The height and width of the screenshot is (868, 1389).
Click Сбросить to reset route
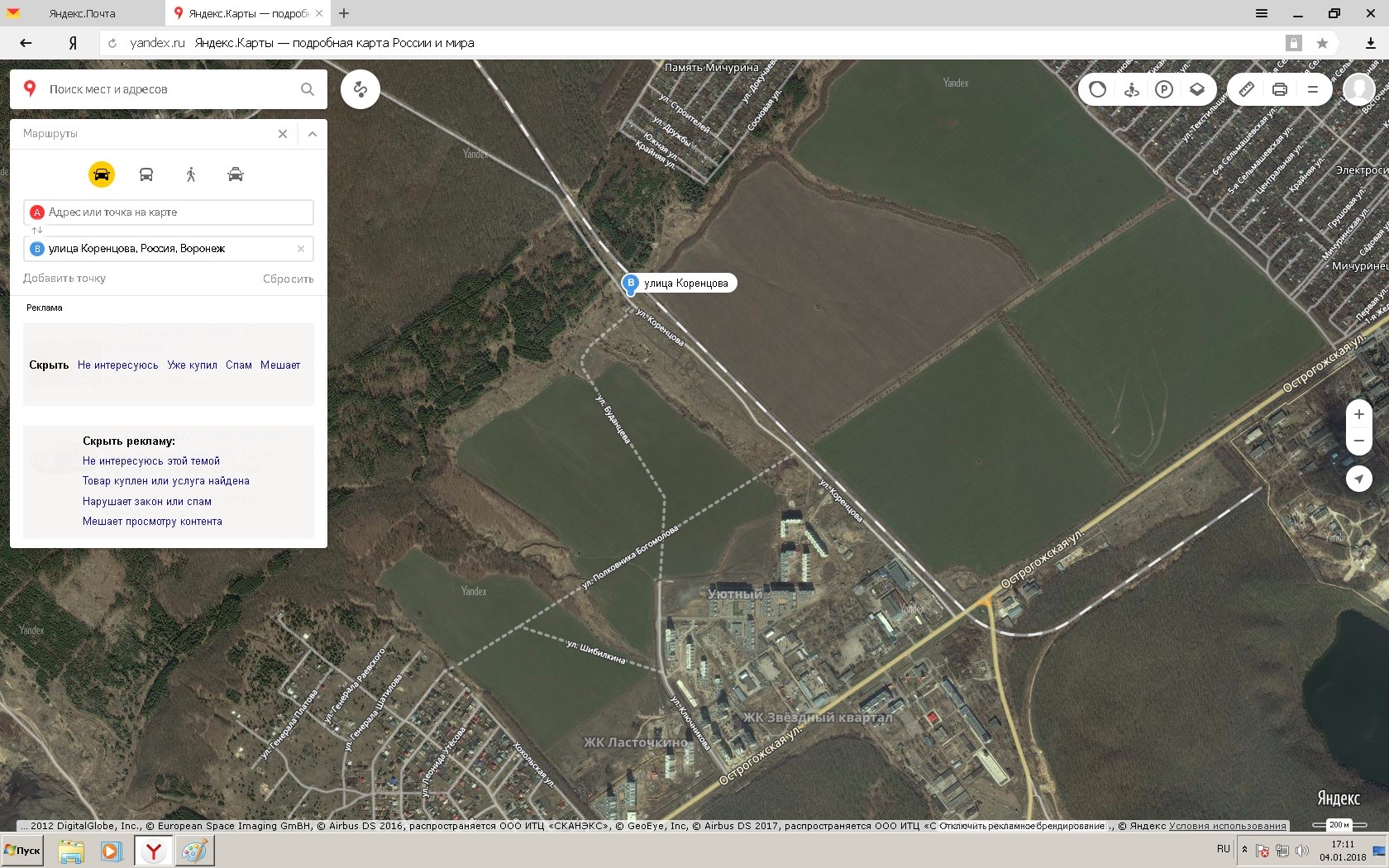pyautogui.click(x=289, y=279)
